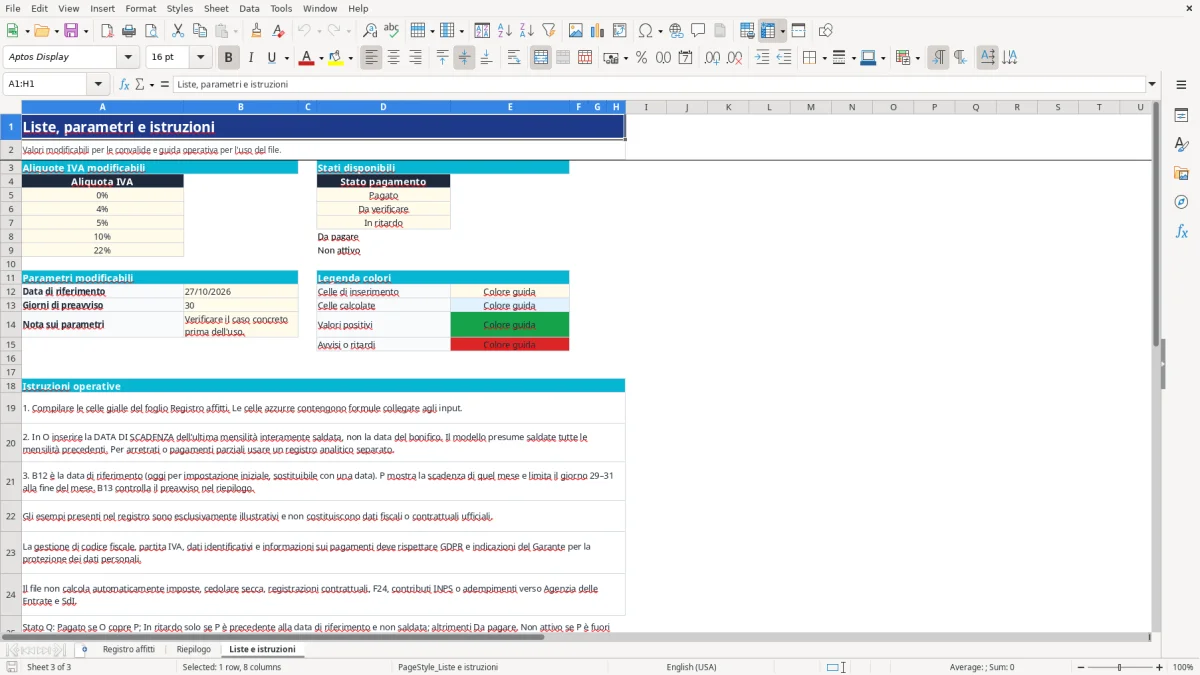The width and height of the screenshot is (1200, 675).
Task: Open the sidebar Properties panel
Action: (1181, 115)
